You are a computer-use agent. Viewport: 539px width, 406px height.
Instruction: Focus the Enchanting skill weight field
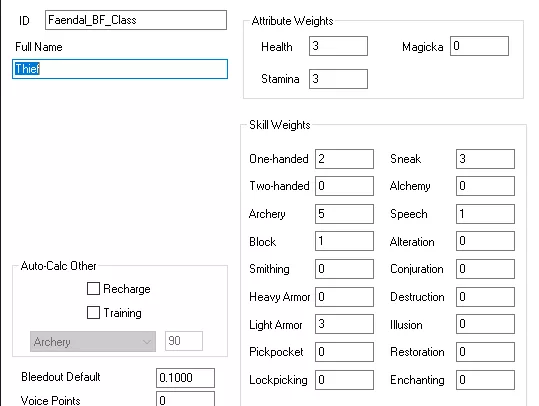point(485,380)
